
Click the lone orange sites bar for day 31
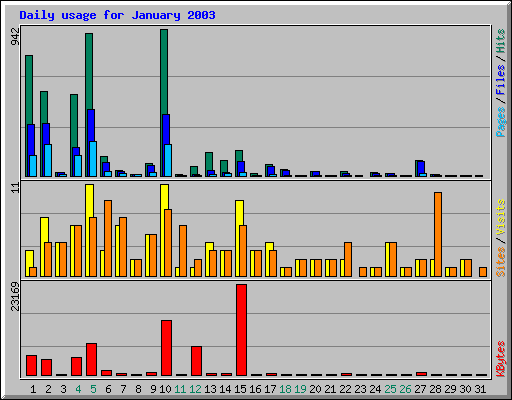[x=483, y=272]
